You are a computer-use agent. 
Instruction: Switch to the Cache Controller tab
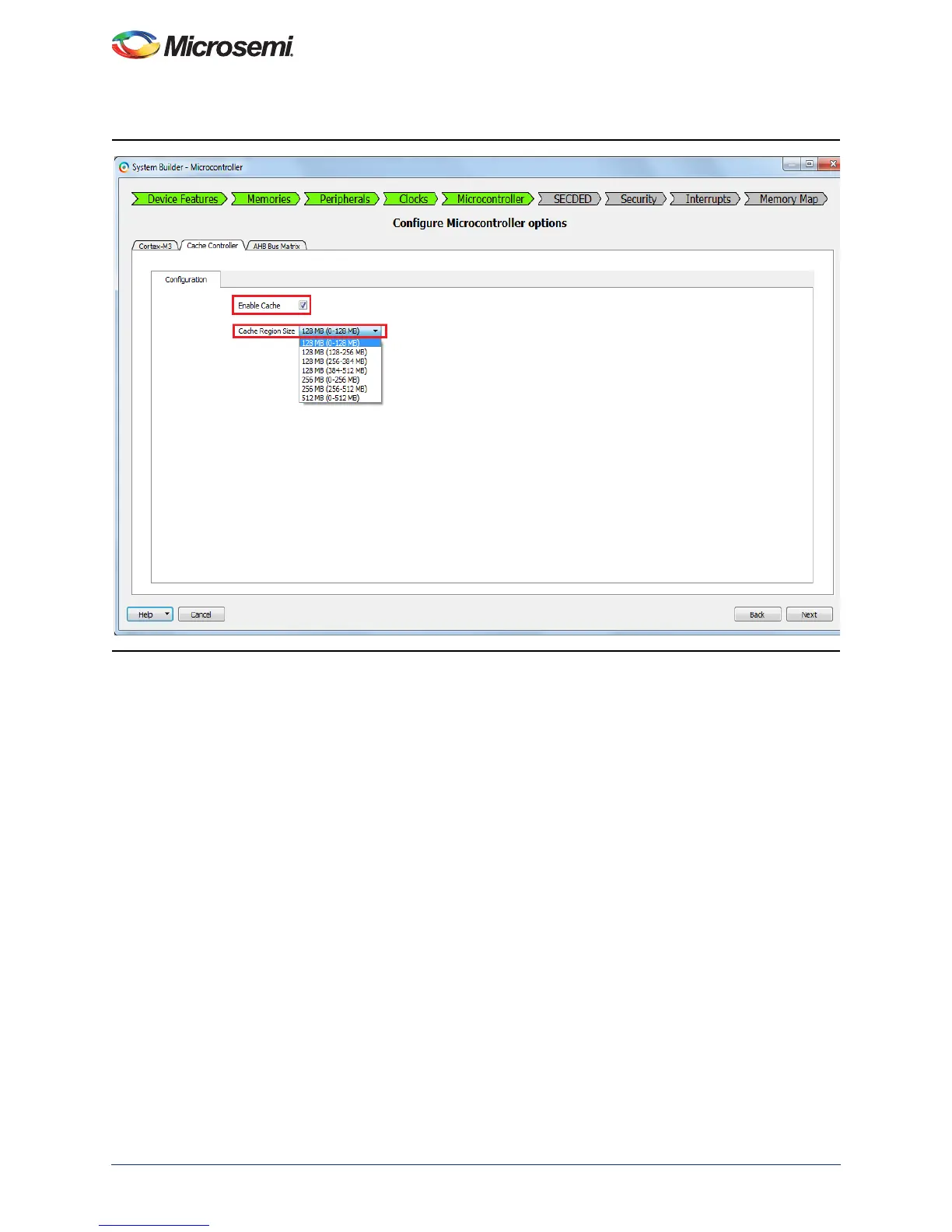[x=212, y=245]
